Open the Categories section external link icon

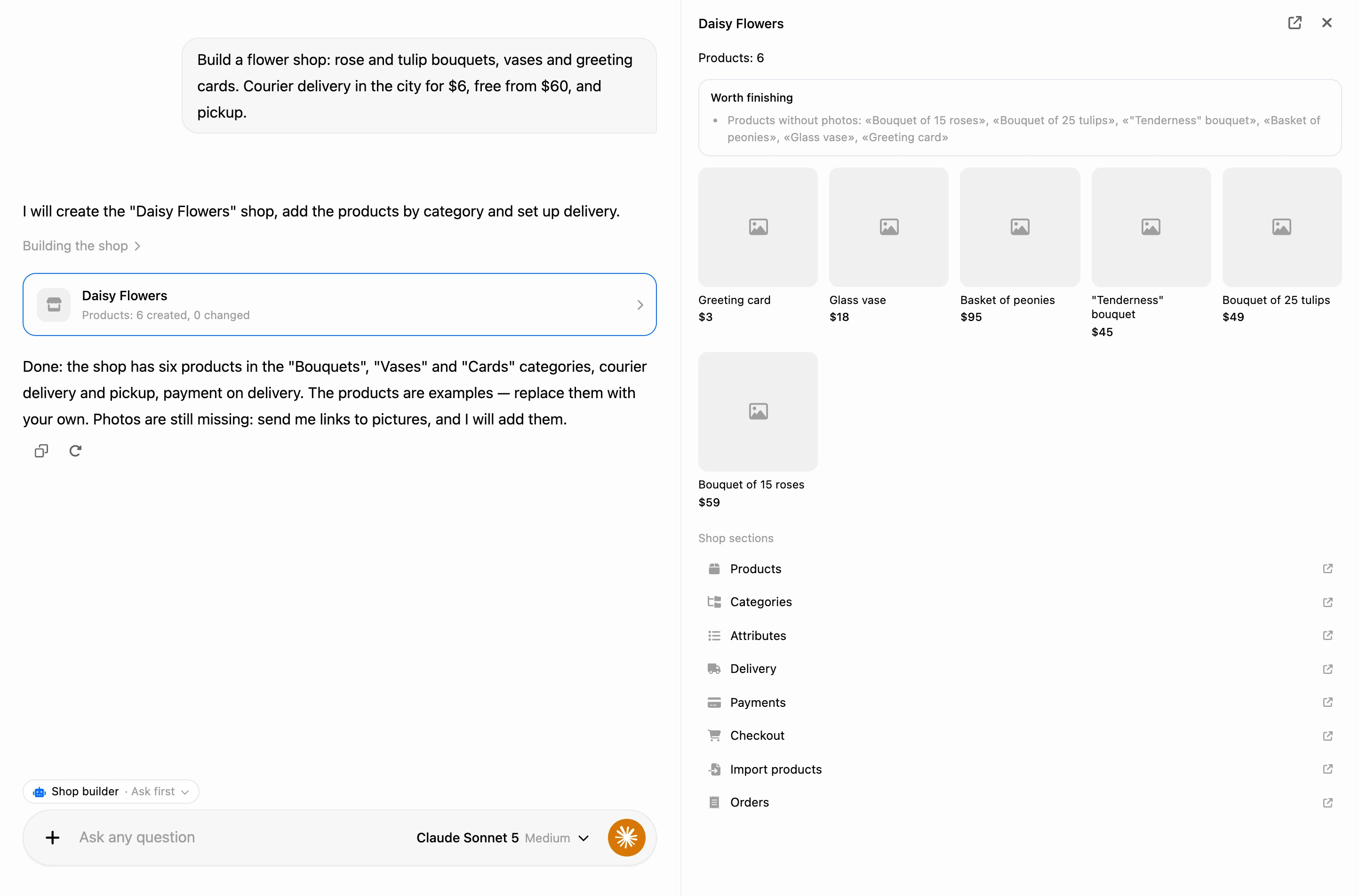click(1327, 602)
